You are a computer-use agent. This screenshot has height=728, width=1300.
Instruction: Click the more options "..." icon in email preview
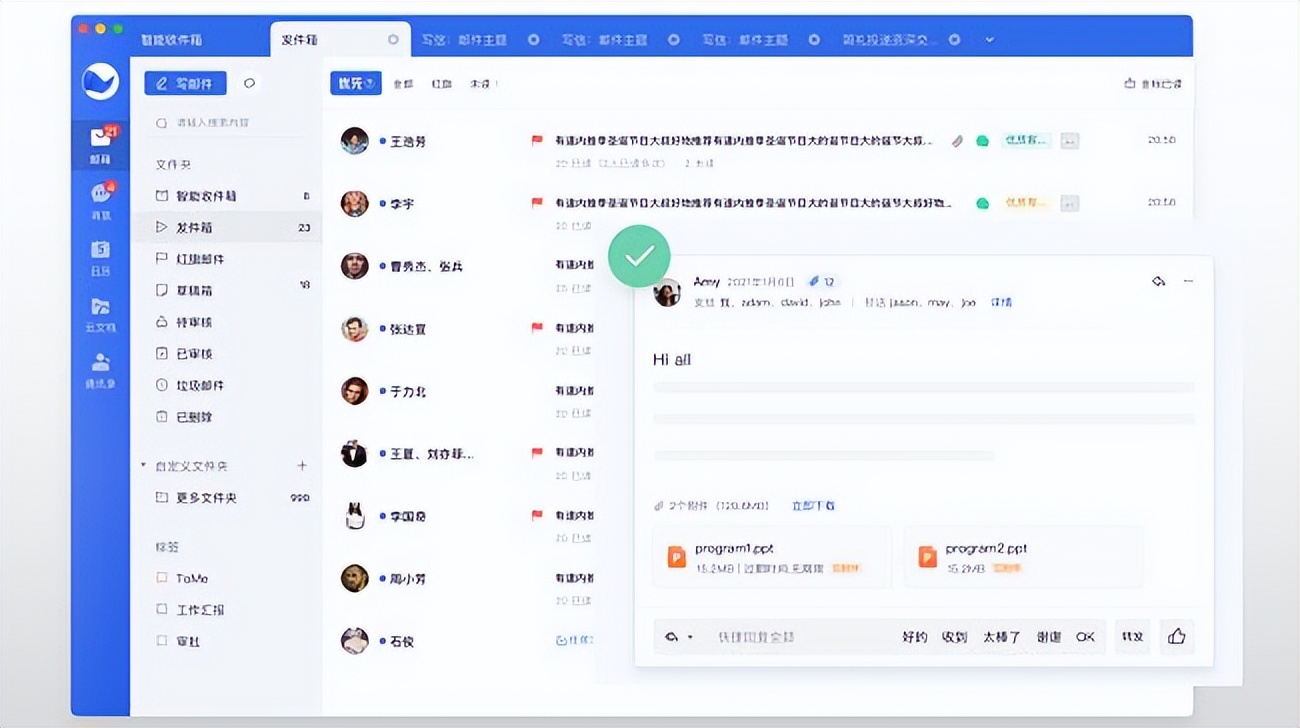click(1188, 282)
